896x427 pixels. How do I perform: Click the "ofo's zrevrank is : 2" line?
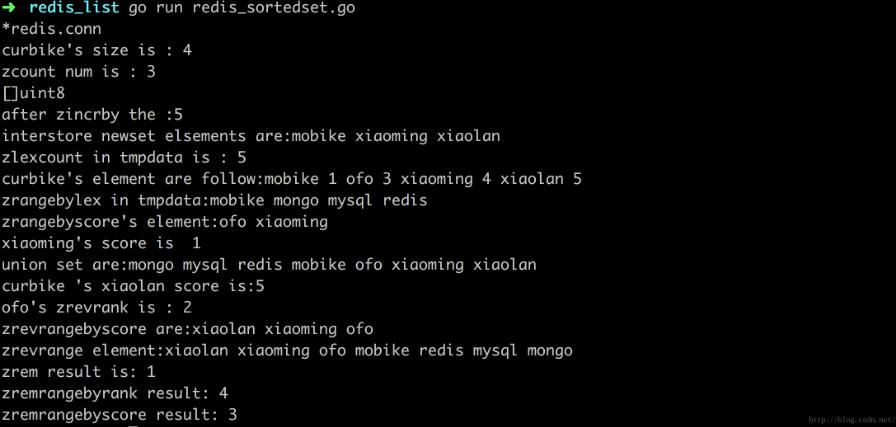(97, 307)
